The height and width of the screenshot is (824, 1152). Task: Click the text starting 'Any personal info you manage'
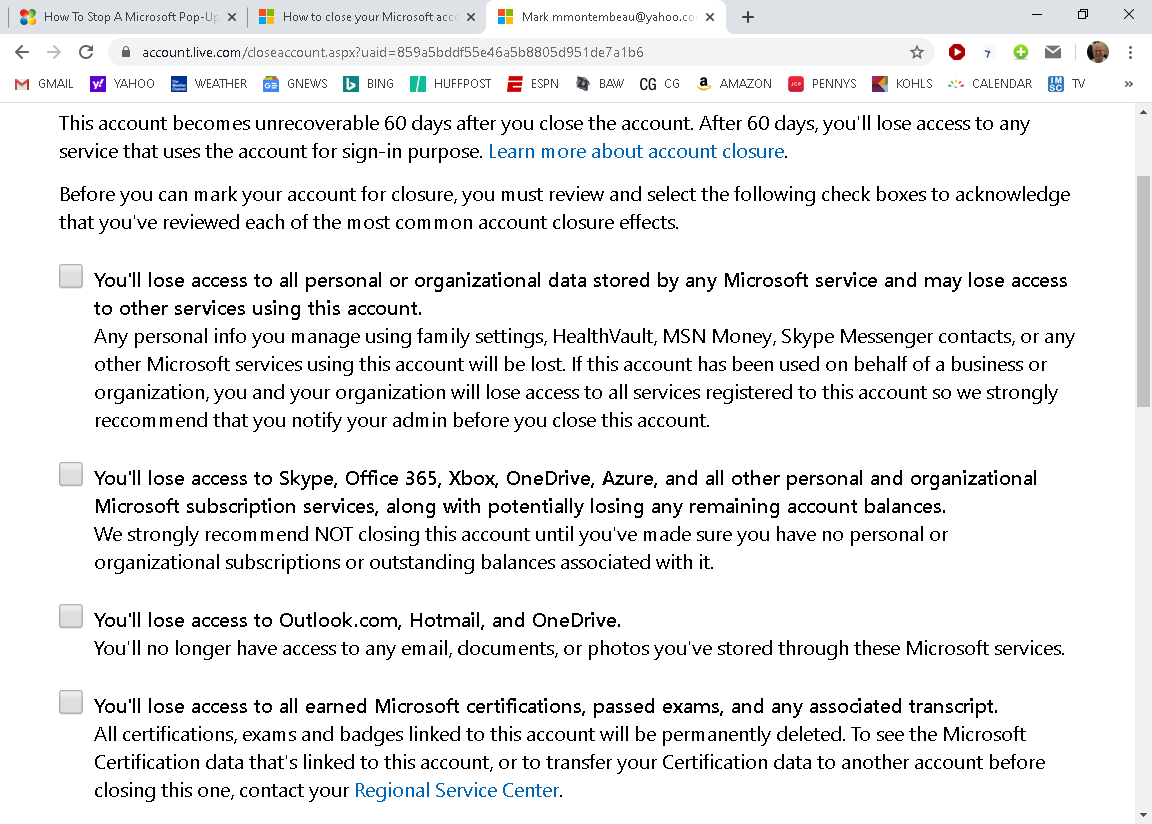584,378
